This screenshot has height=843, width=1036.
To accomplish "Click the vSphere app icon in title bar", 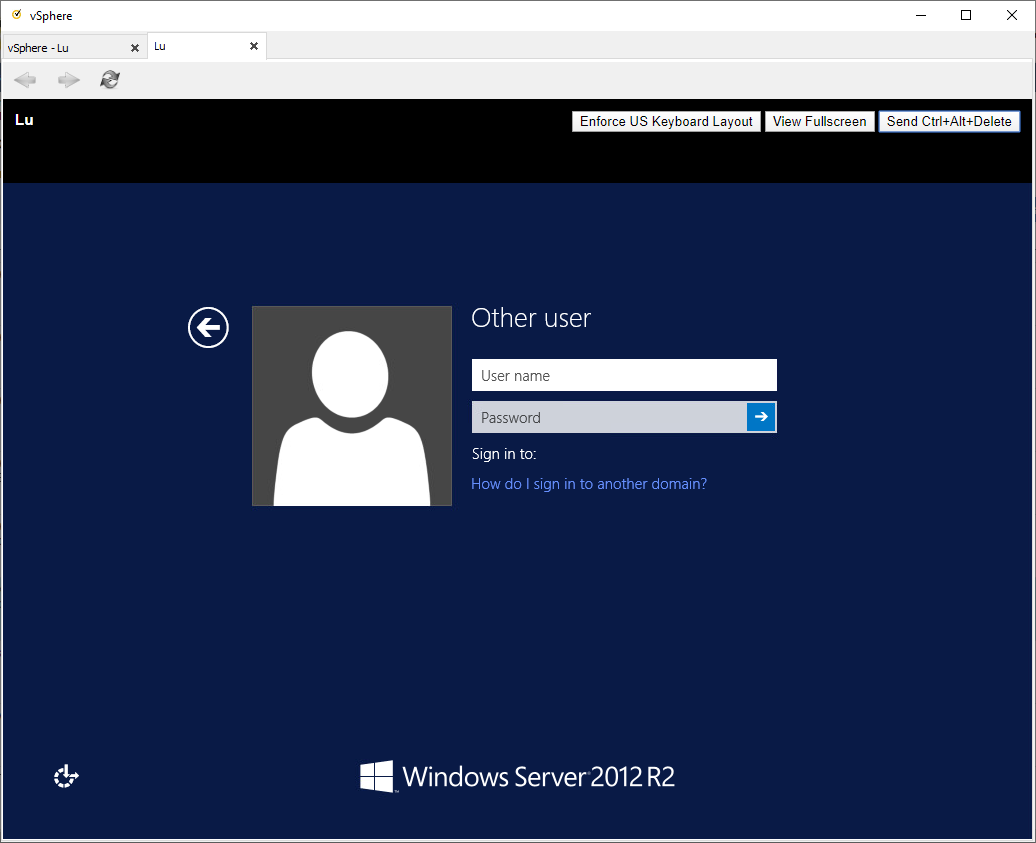I will (16, 15).
